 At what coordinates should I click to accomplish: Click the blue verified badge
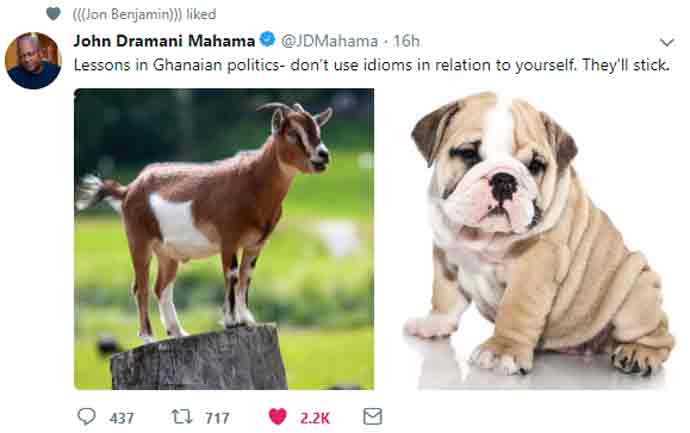[x=267, y=41]
